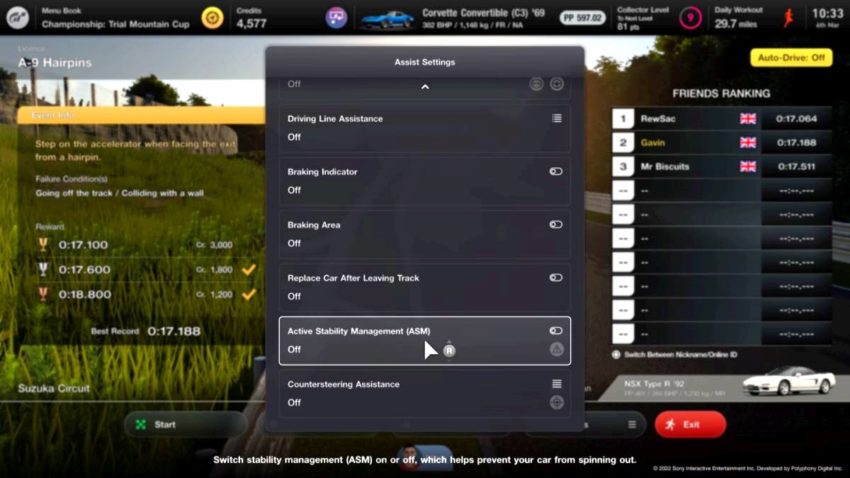This screenshot has height=478, width=850.
Task: Click the purple garage icon beside Credits
Action: click(x=337, y=18)
